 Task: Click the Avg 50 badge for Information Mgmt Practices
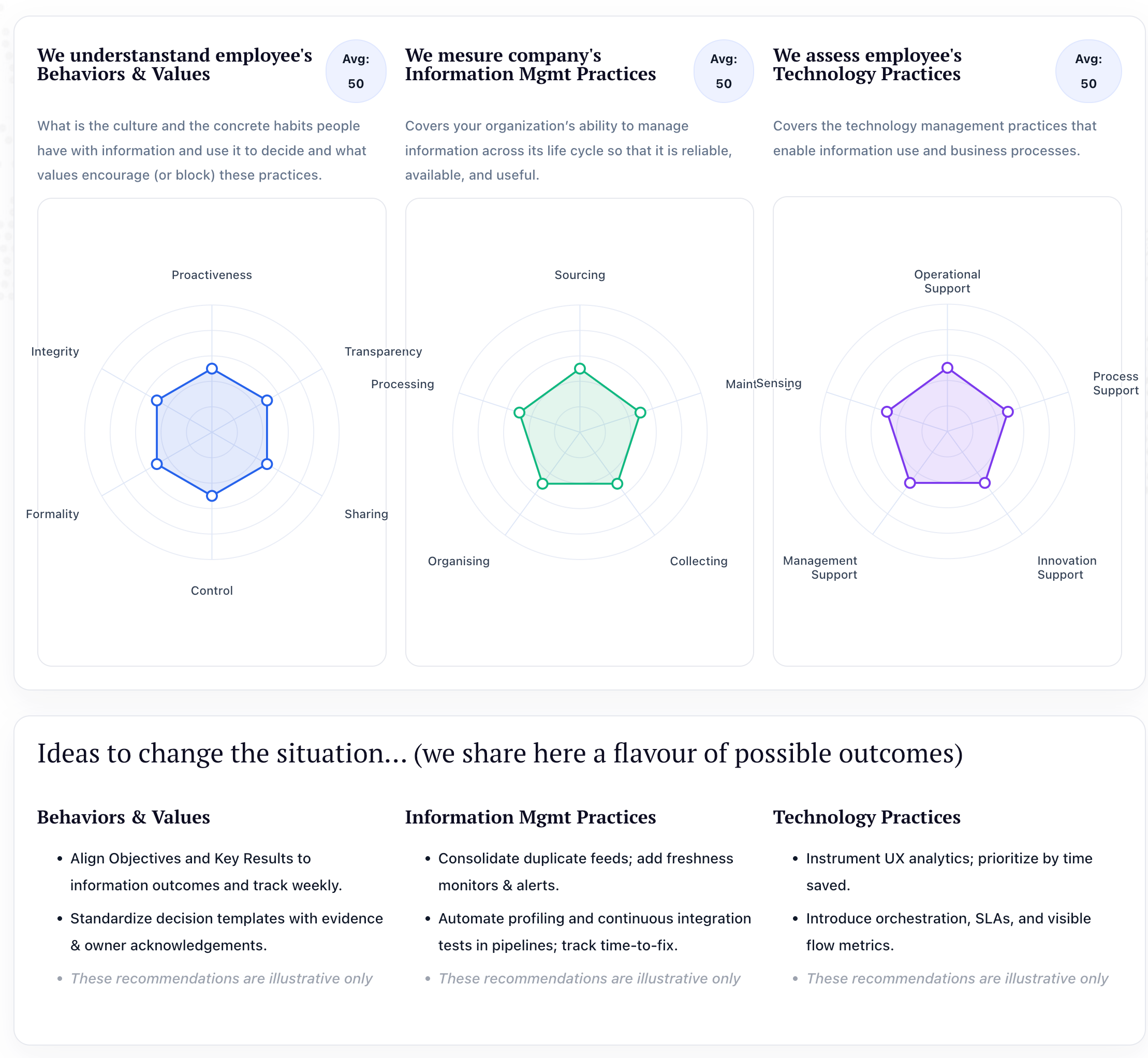tap(723, 71)
